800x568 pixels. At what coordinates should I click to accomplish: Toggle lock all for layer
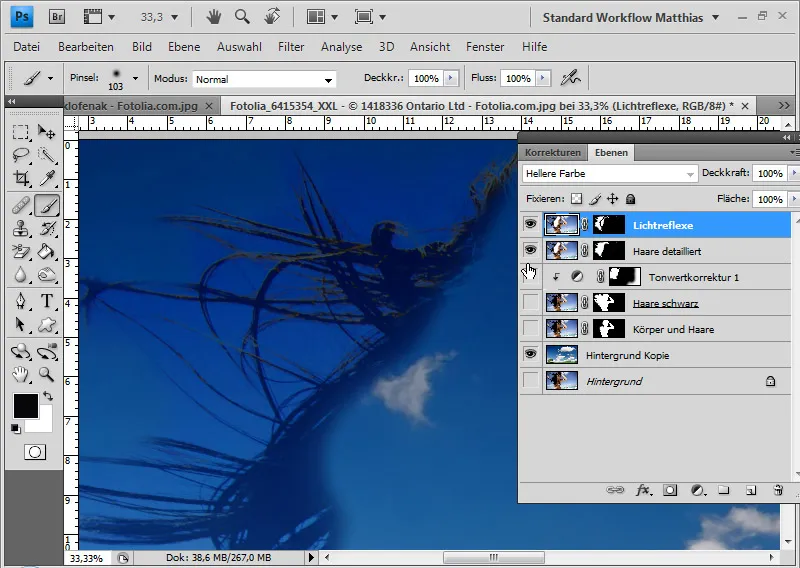[x=631, y=199]
